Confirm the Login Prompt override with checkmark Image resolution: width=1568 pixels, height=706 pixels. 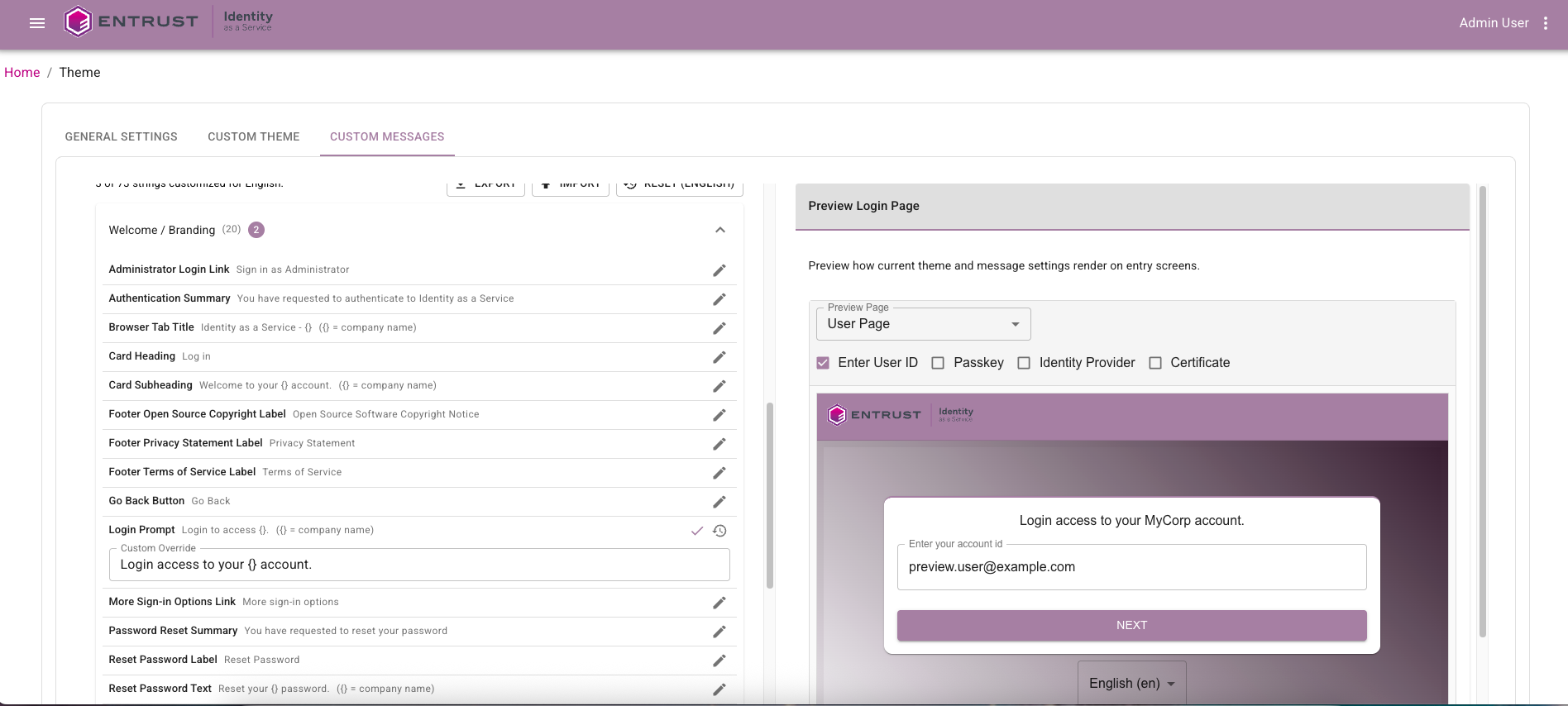697,531
